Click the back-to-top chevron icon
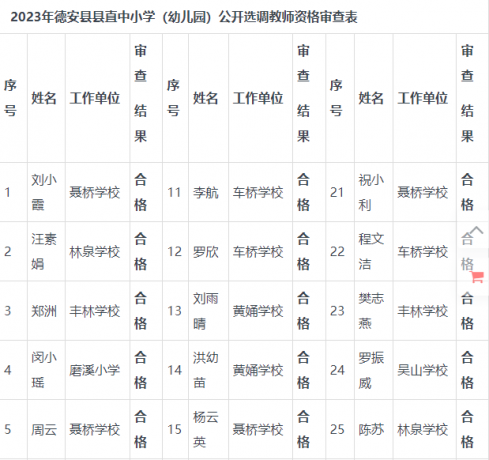Viewport: 489px width, 460px height. point(477,230)
